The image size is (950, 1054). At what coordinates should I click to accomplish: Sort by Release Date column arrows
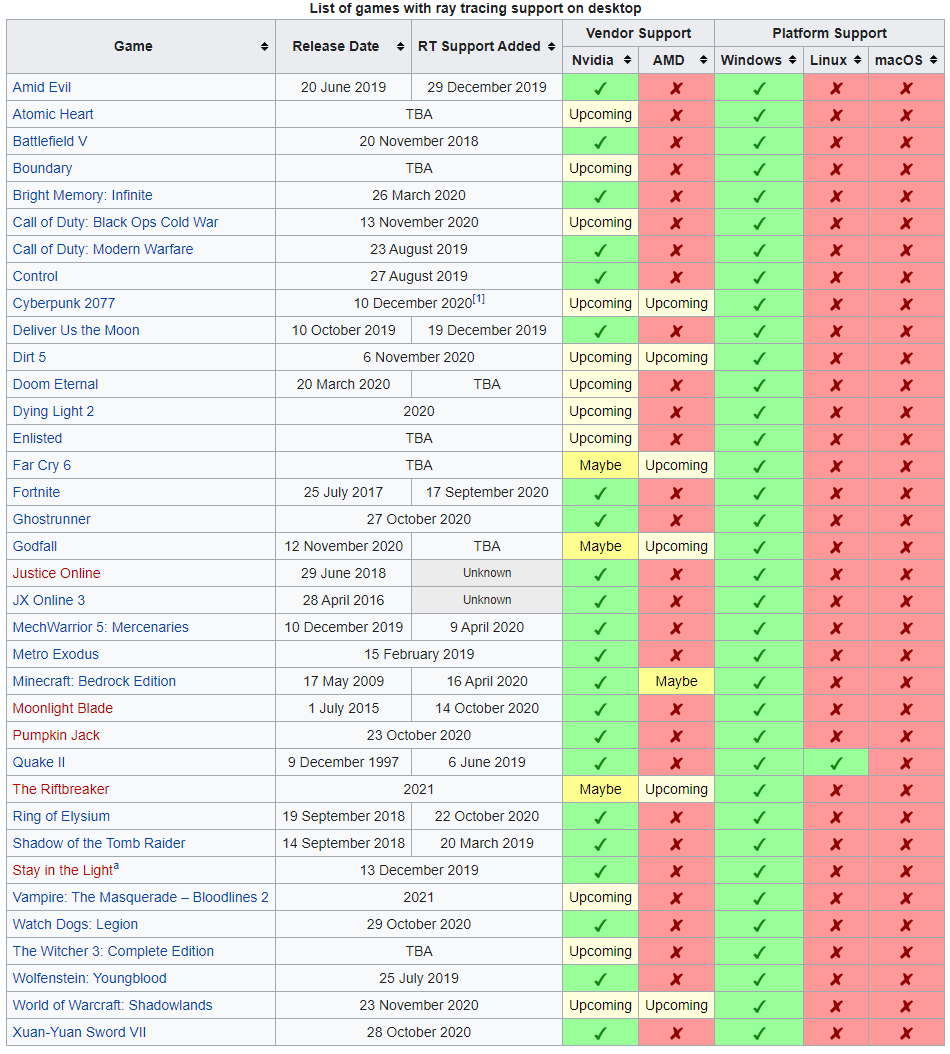[400, 46]
